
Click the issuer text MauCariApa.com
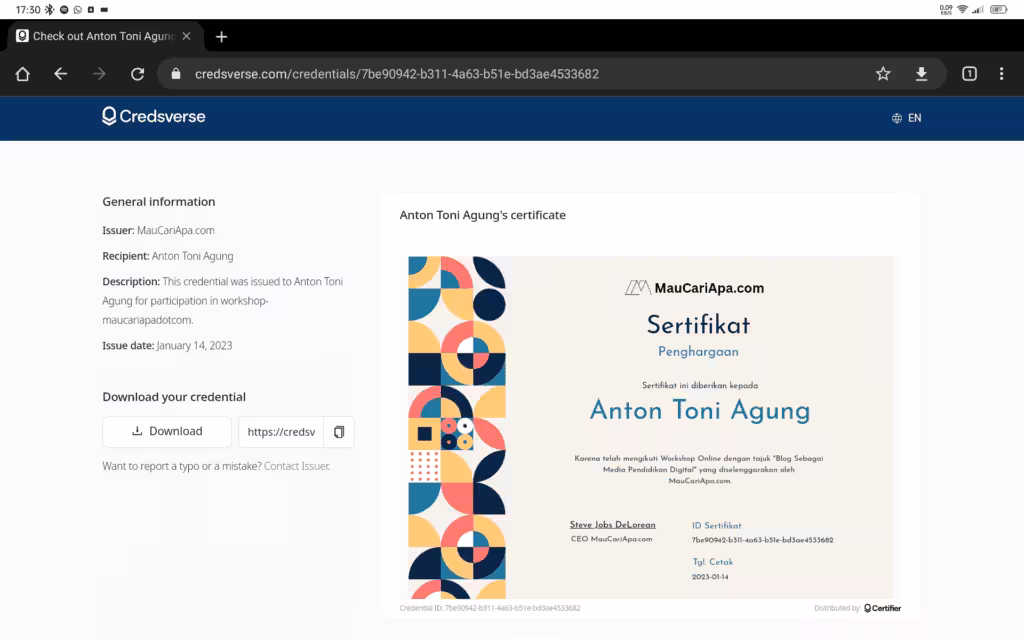point(176,231)
